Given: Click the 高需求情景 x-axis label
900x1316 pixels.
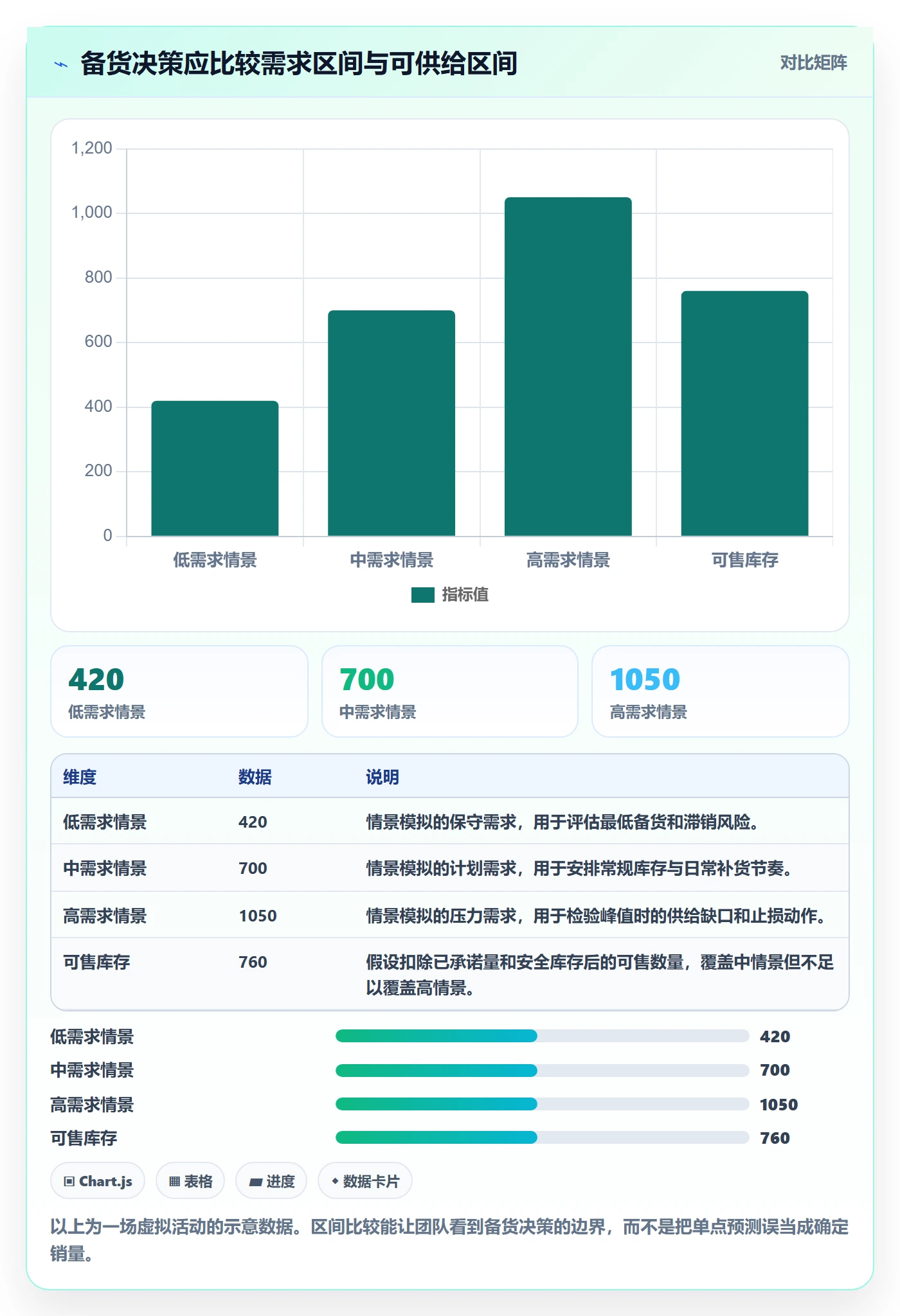Looking at the screenshot, I should point(568,560).
